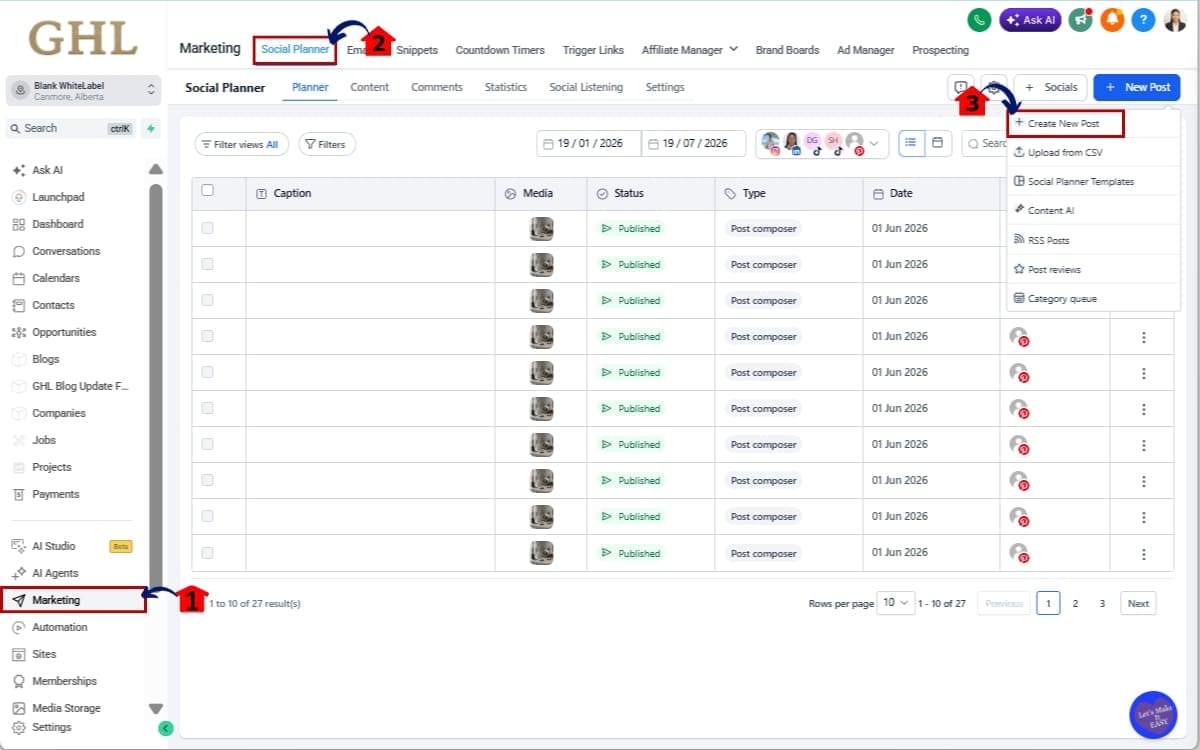Collapse sidebar with green arrow button
Viewport: 1200px width, 750px height.
166,729
